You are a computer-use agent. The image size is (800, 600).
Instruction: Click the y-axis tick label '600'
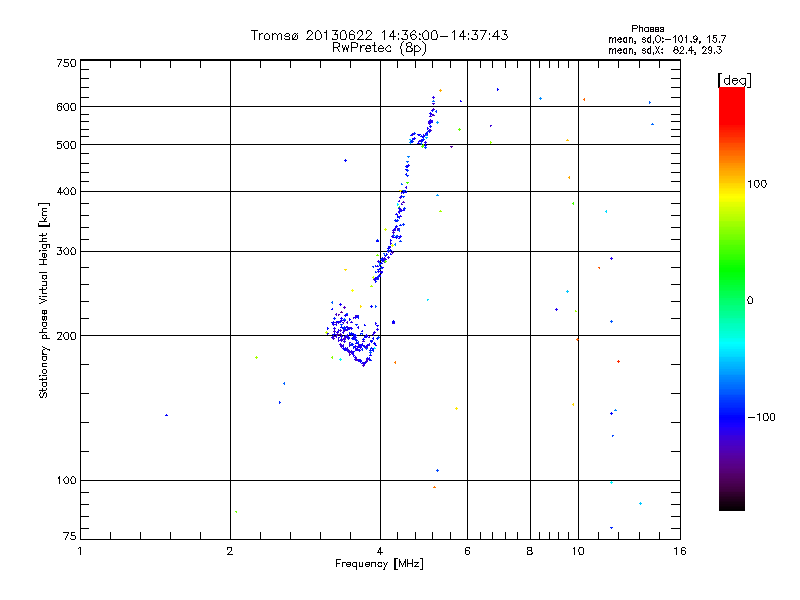tap(66, 107)
